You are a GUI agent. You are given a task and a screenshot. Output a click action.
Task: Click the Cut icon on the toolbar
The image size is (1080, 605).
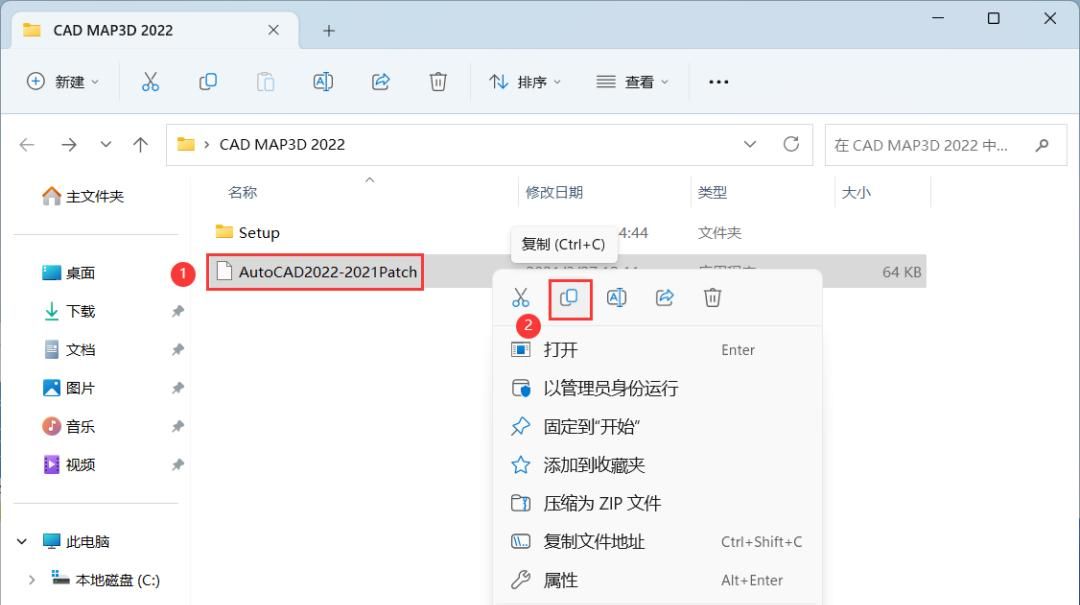[151, 81]
